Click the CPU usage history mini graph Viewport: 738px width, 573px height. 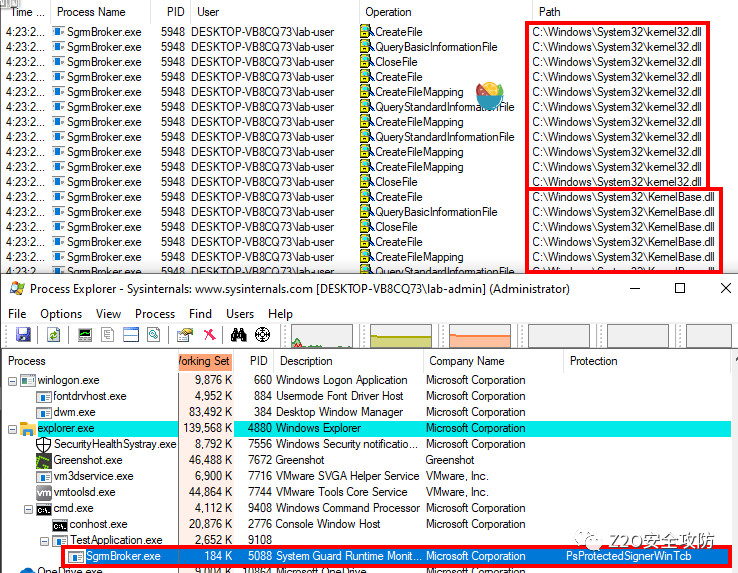[321, 336]
